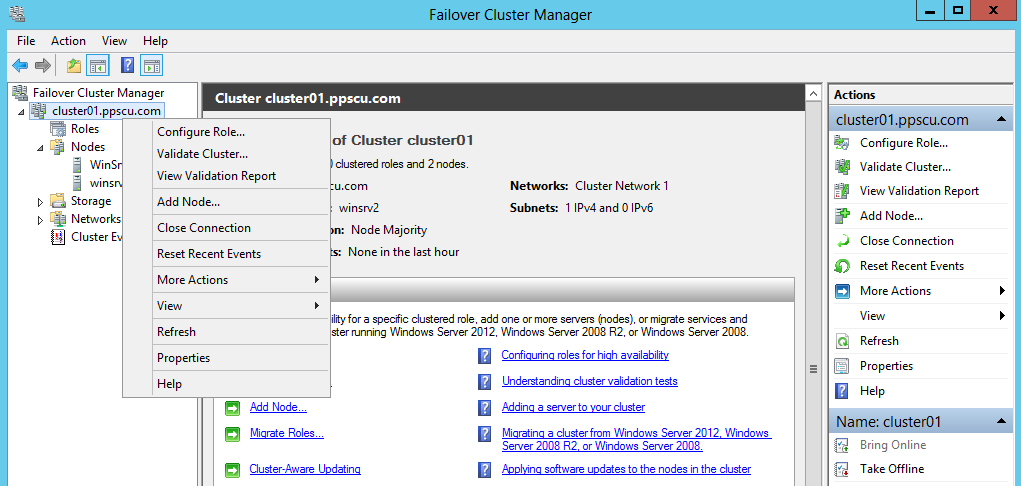The width and height of the screenshot is (1021, 486).
Task: Choose Close Connection from context menu
Action: (226, 228)
